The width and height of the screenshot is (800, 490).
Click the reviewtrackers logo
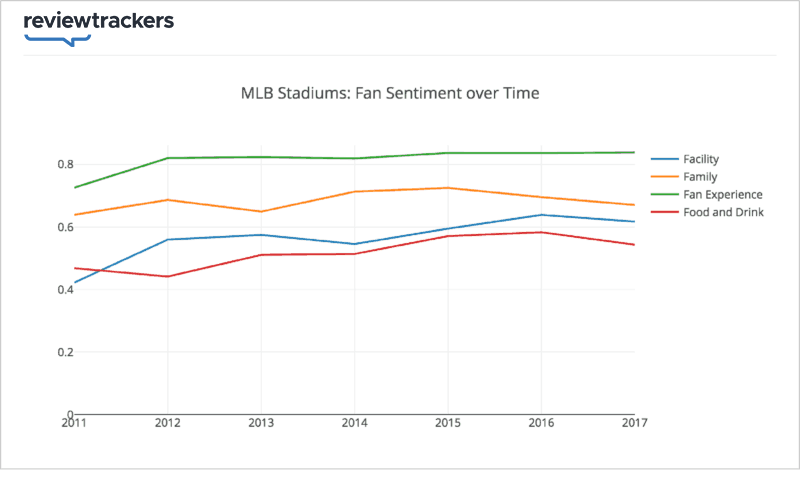pyautogui.click(x=98, y=24)
